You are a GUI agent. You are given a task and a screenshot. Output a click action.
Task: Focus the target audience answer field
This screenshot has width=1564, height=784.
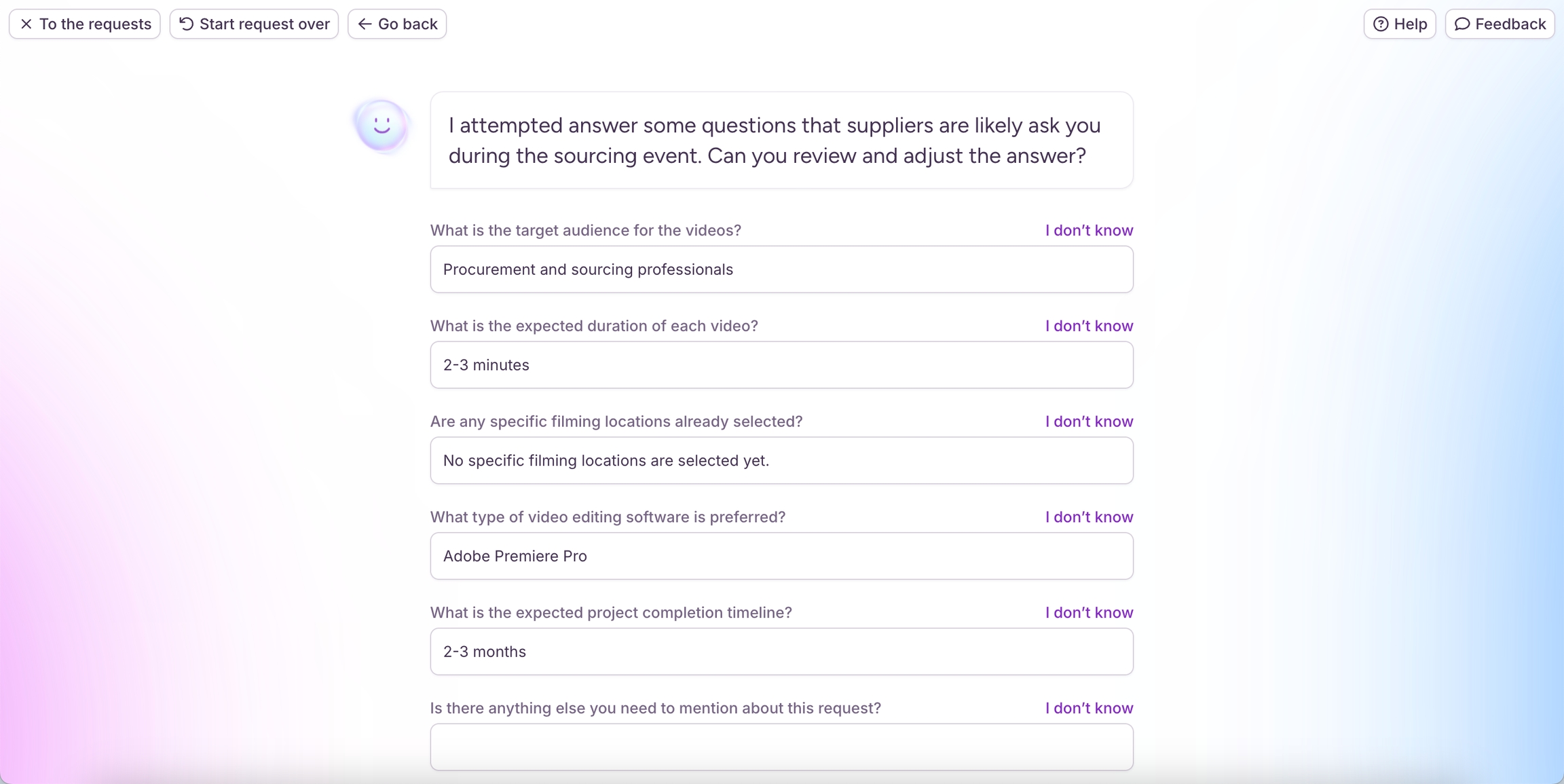coord(781,269)
